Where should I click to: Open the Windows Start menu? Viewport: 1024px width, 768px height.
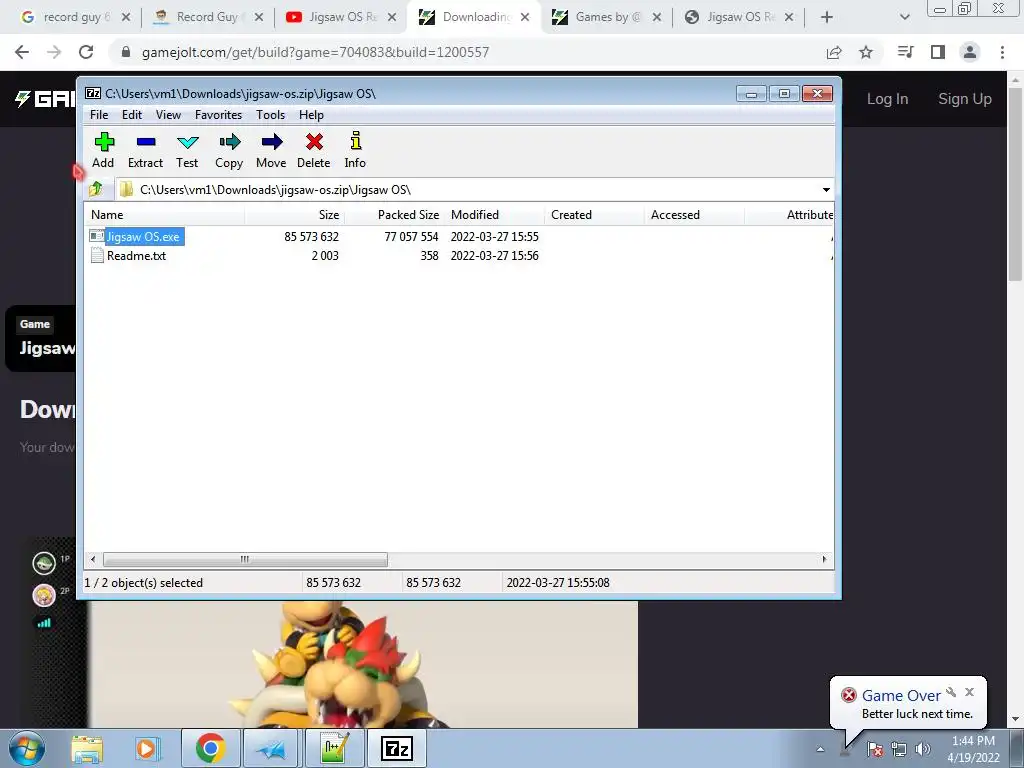[x=27, y=748]
